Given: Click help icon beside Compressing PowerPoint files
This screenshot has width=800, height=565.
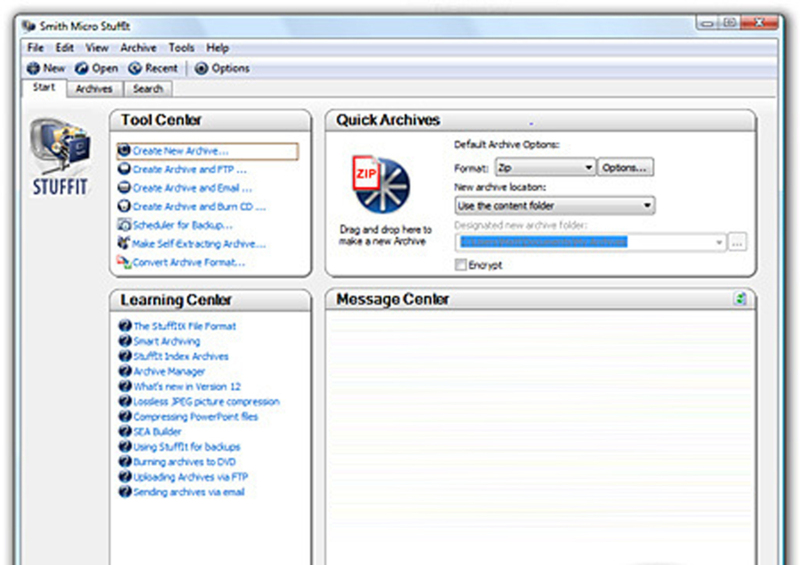Looking at the screenshot, I should (x=125, y=416).
